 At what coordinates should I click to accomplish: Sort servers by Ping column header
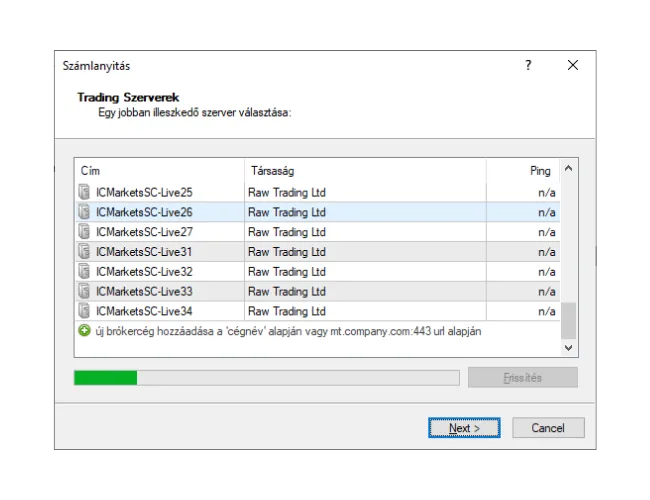click(522, 171)
